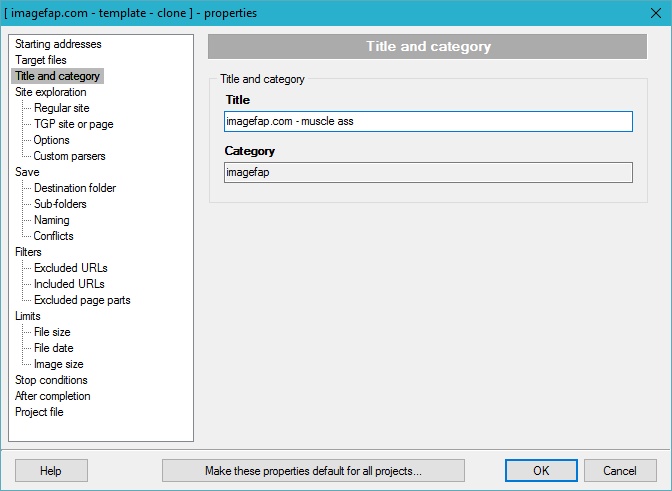Viewport: 672px width, 491px height.
Task: Click Make these properties default for all projects
Action: [313, 471]
